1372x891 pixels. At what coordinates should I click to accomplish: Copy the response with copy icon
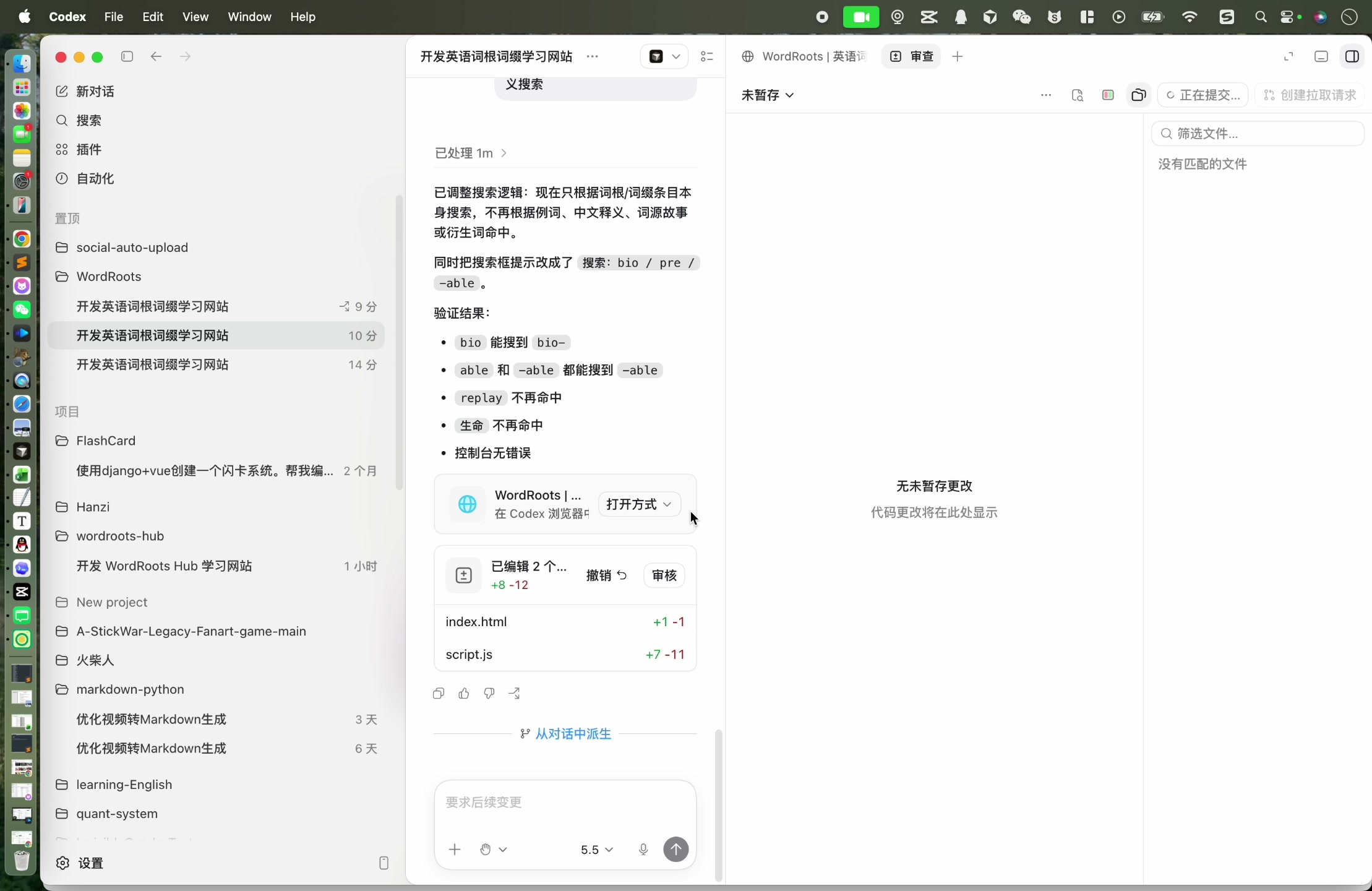pos(439,694)
